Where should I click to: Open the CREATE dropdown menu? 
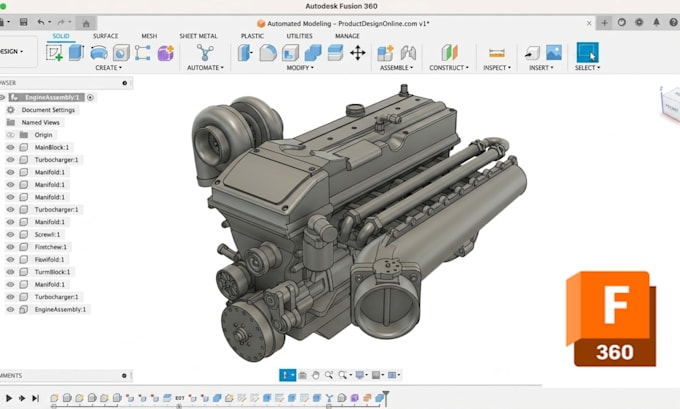pyautogui.click(x=108, y=68)
